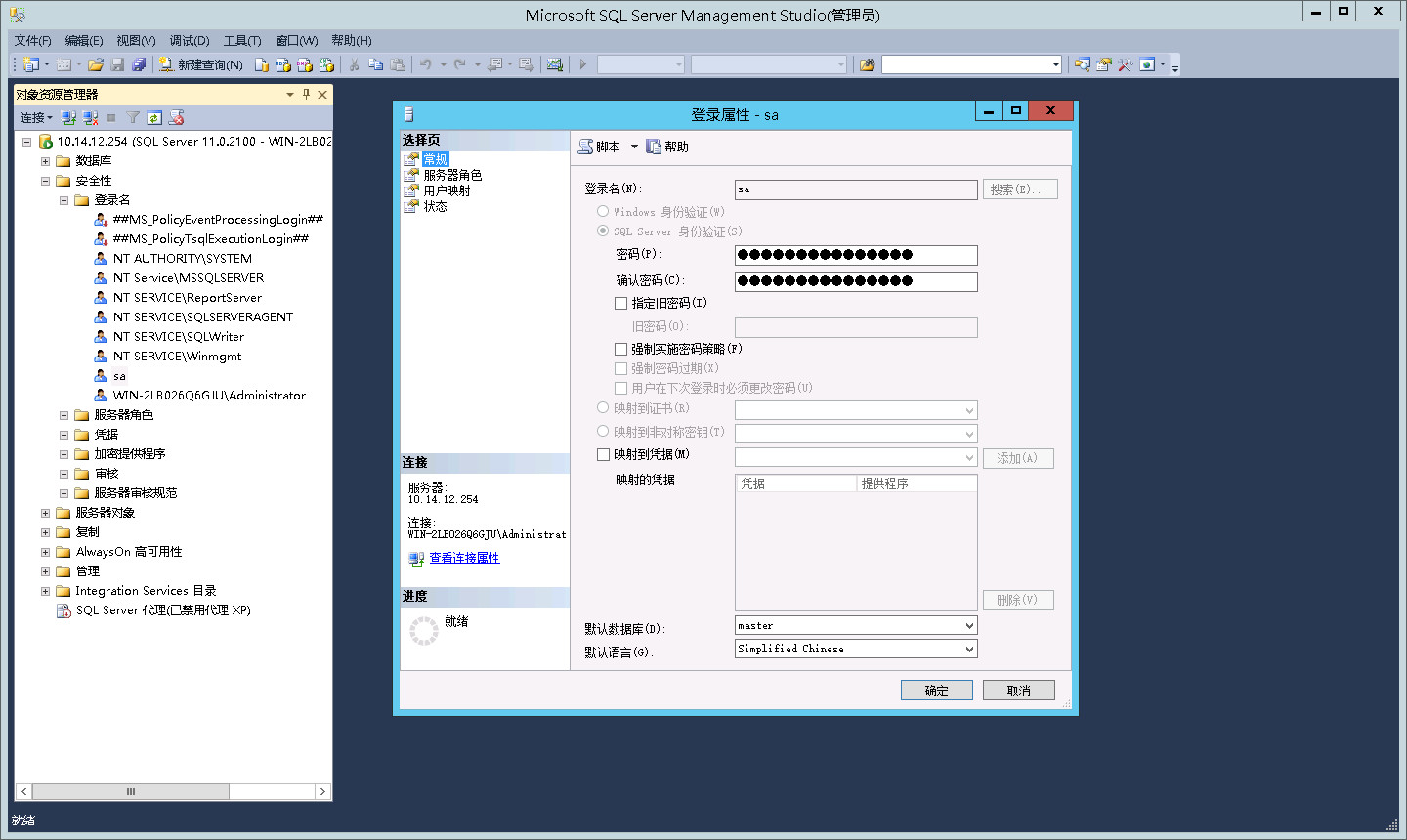Open the 连接 dropdown in Object Explorer
Image resolution: width=1407 pixels, height=840 pixels.
pyautogui.click(x=36, y=117)
